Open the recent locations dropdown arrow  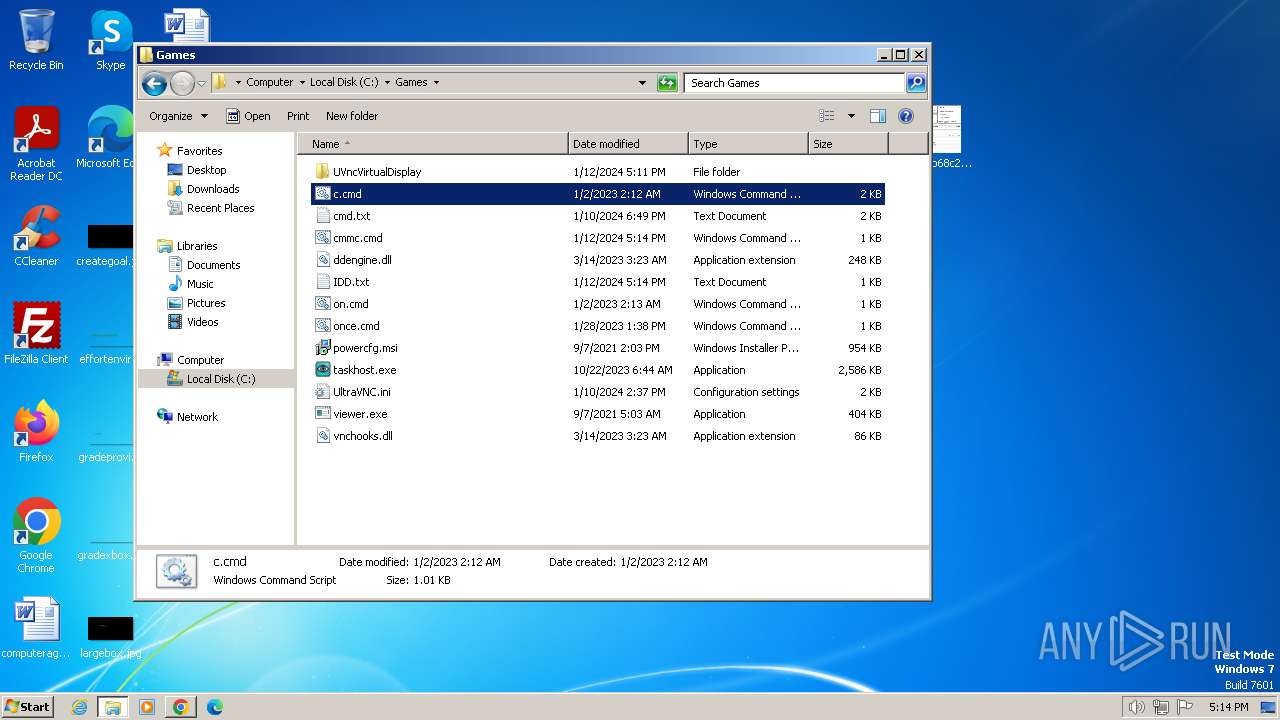tap(202, 84)
